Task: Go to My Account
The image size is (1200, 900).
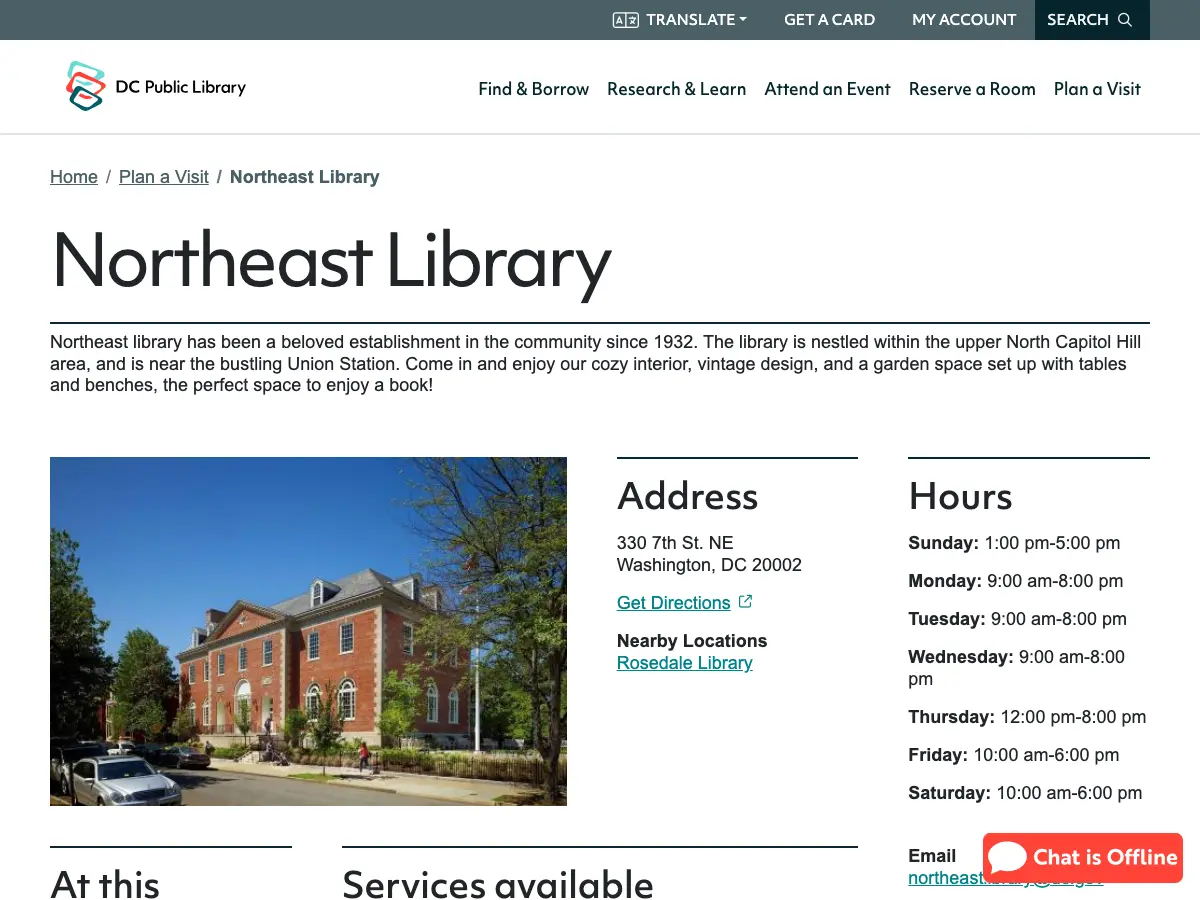Action: [x=964, y=20]
